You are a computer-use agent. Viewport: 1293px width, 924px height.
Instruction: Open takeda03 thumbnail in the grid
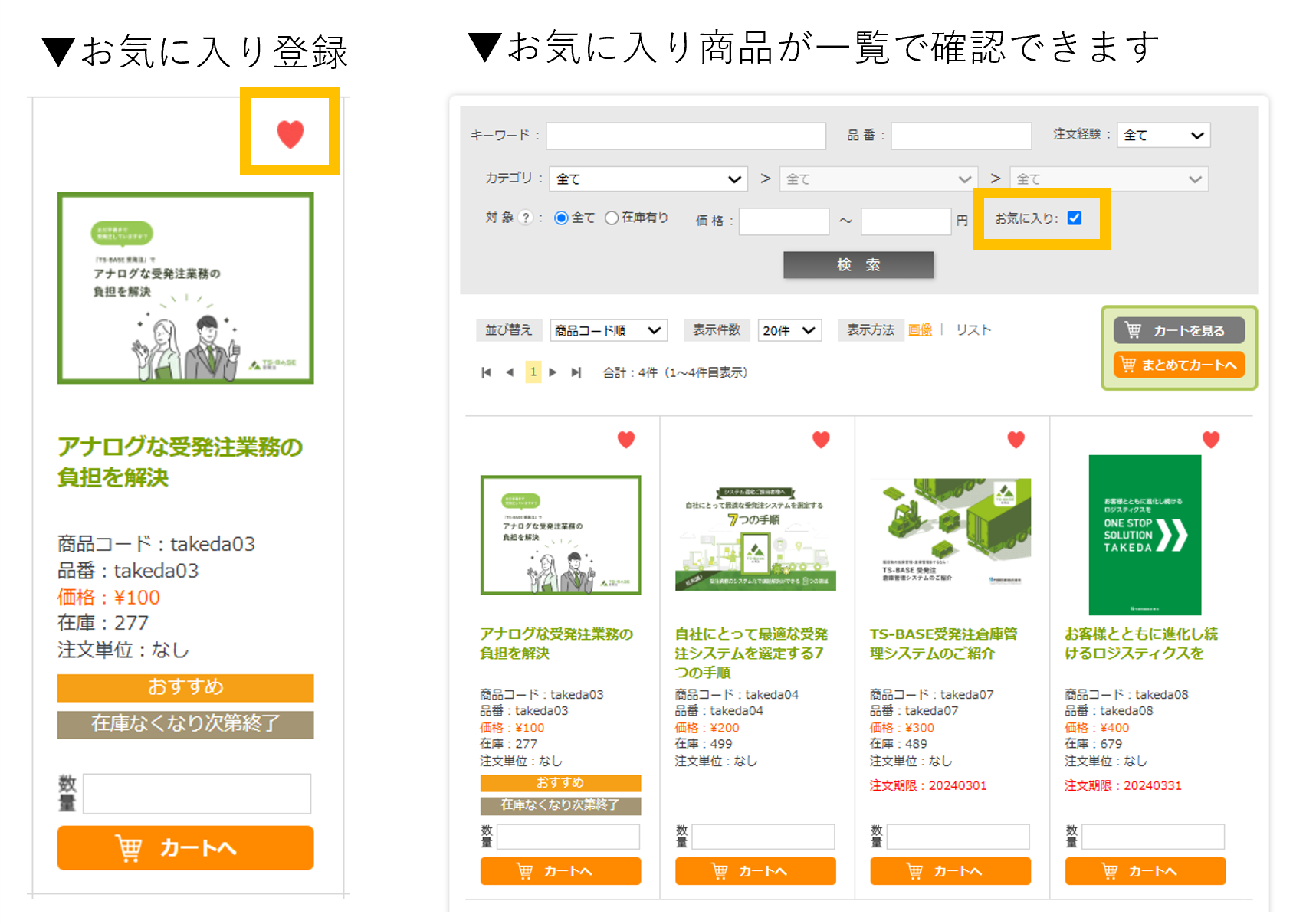pyautogui.click(x=560, y=535)
